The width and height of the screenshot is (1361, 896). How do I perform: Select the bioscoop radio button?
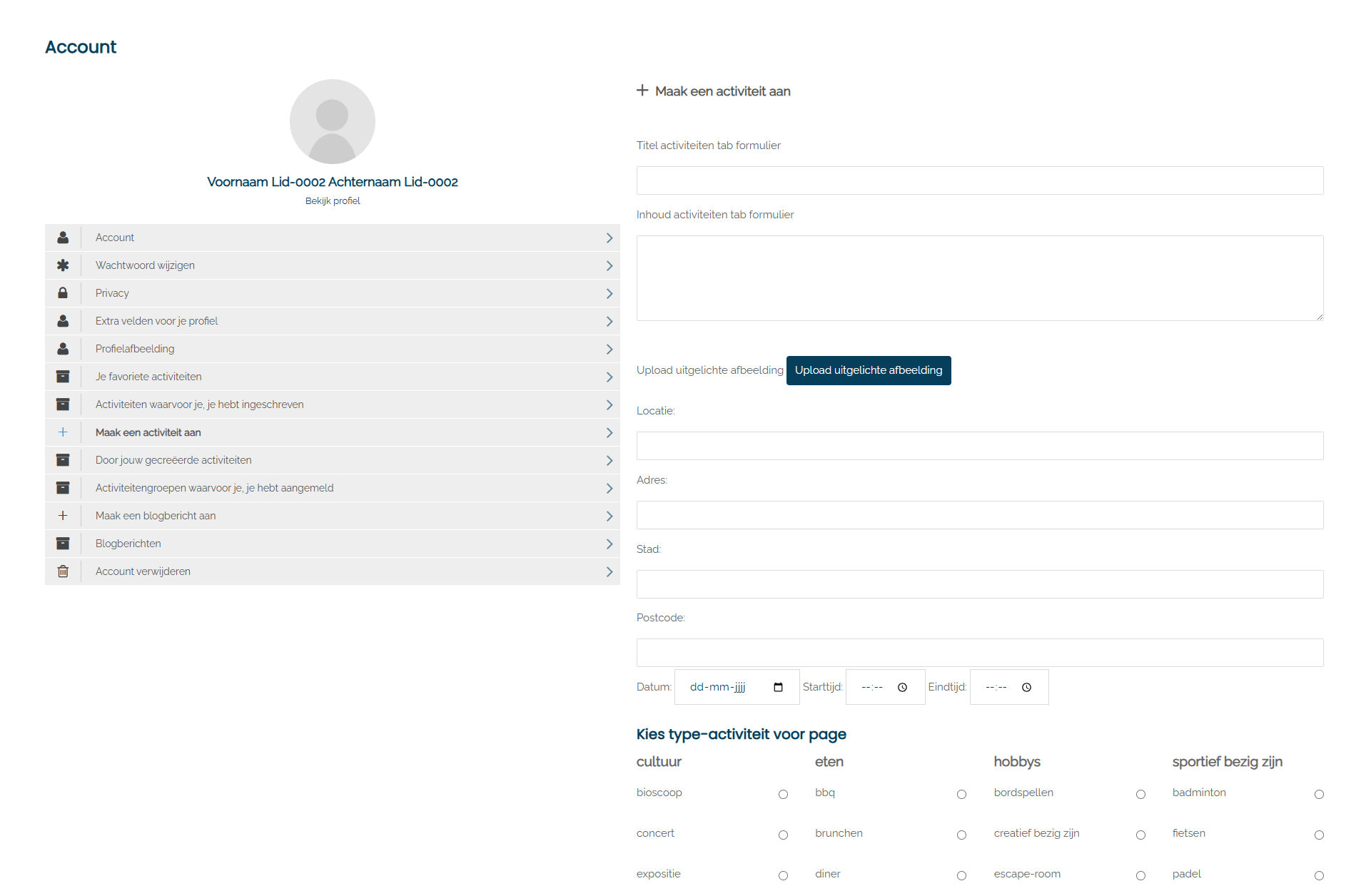click(783, 794)
